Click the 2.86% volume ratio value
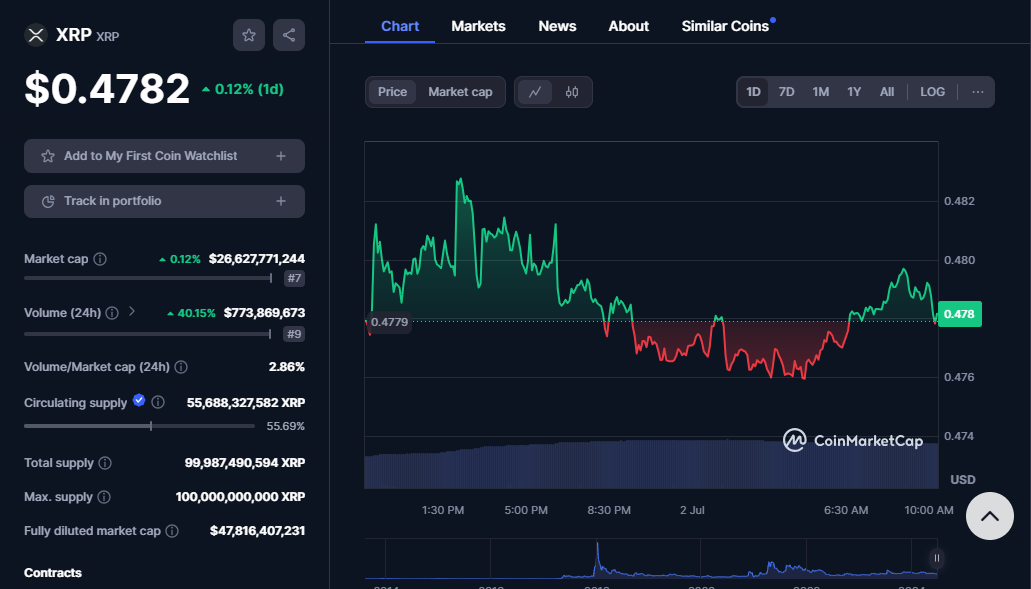 pos(287,367)
